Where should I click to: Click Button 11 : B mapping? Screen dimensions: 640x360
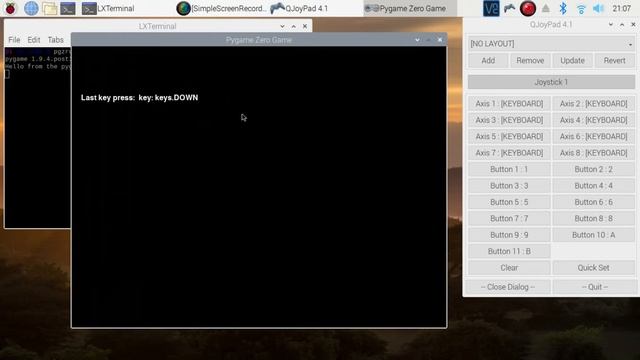click(x=509, y=251)
